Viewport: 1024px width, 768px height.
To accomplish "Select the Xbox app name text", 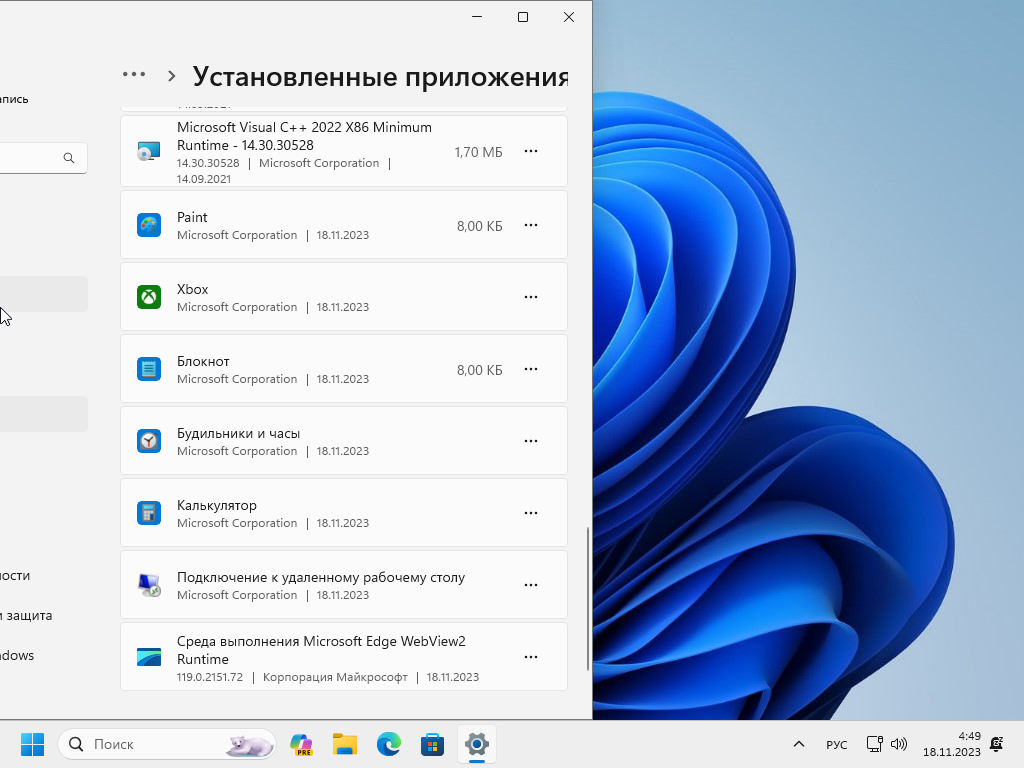I will click(193, 289).
